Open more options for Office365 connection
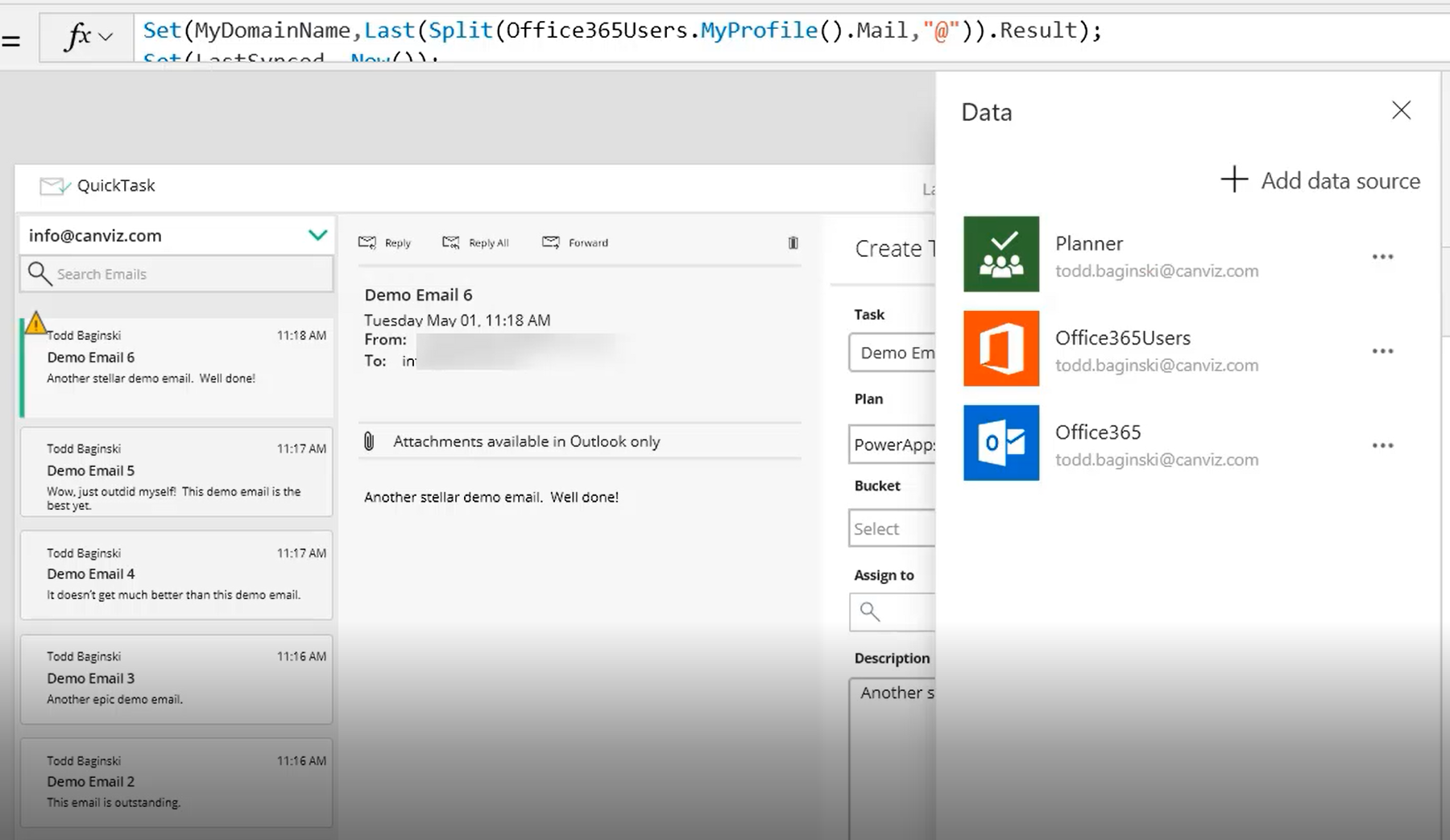 coord(1382,445)
